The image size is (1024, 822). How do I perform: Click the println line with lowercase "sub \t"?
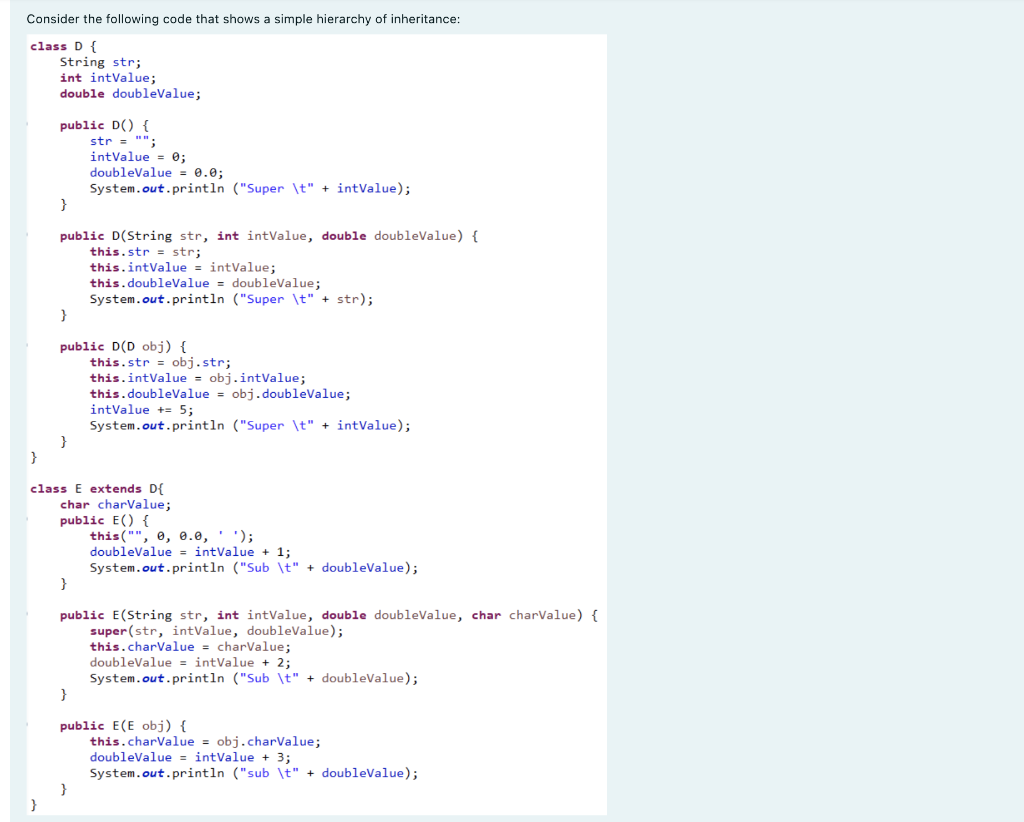[x=254, y=773]
